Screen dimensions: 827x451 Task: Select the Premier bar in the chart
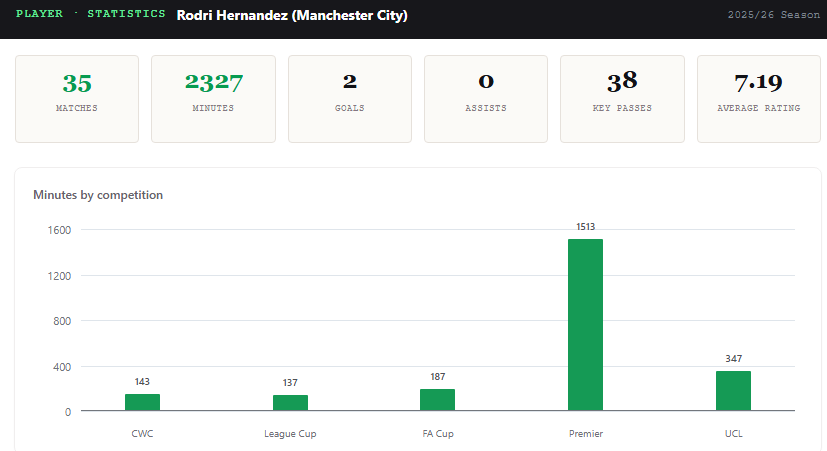[585, 325]
